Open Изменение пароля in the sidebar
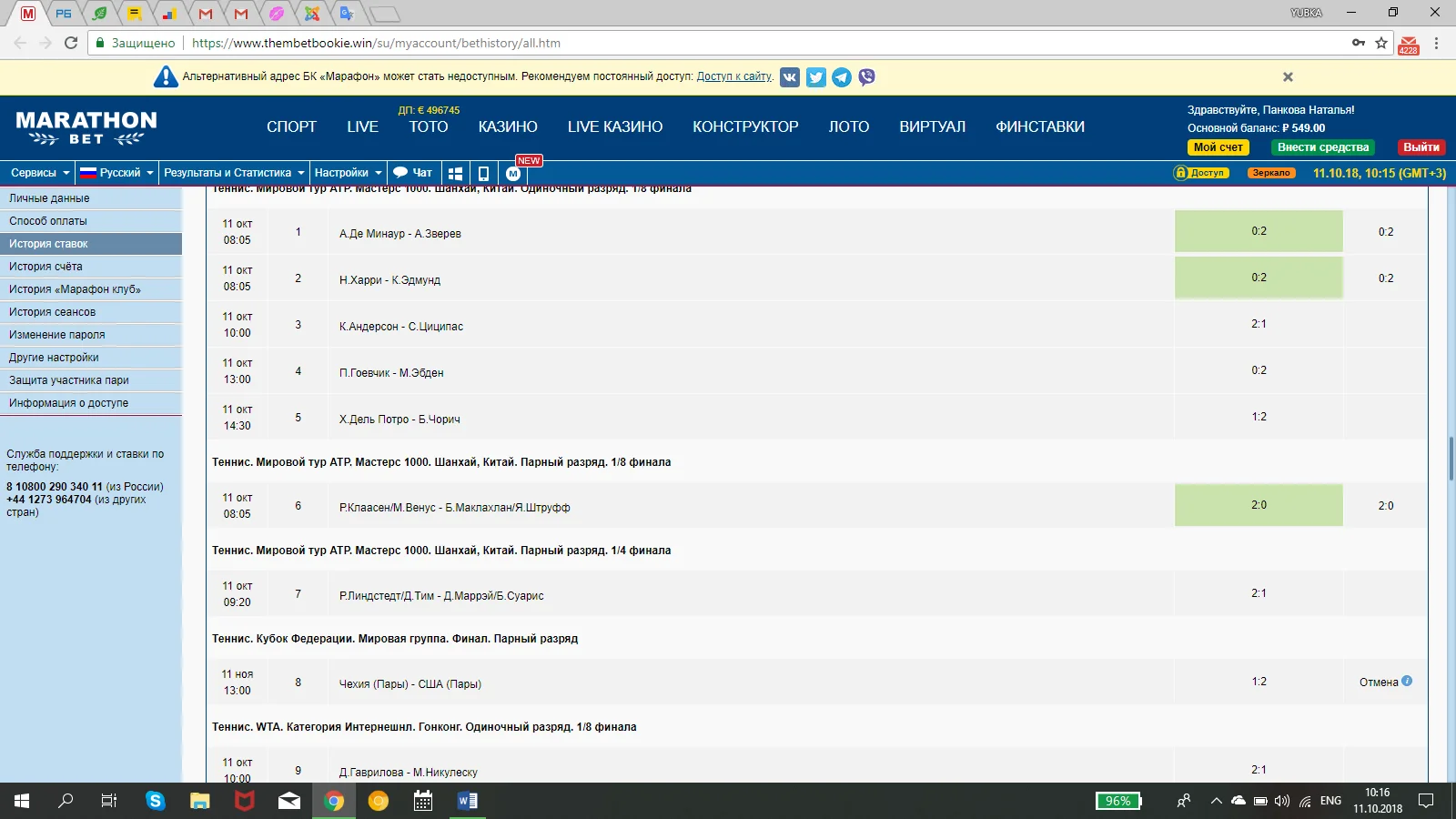The image size is (1456, 819). [91, 335]
